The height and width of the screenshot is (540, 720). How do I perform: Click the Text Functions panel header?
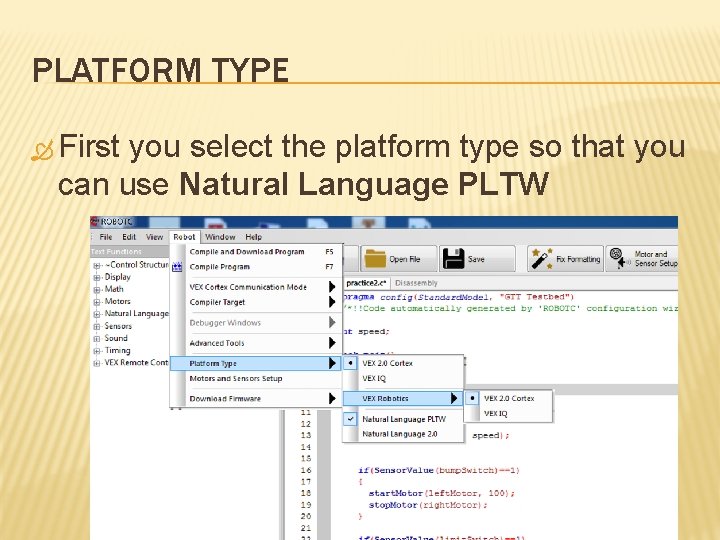point(129,252)
